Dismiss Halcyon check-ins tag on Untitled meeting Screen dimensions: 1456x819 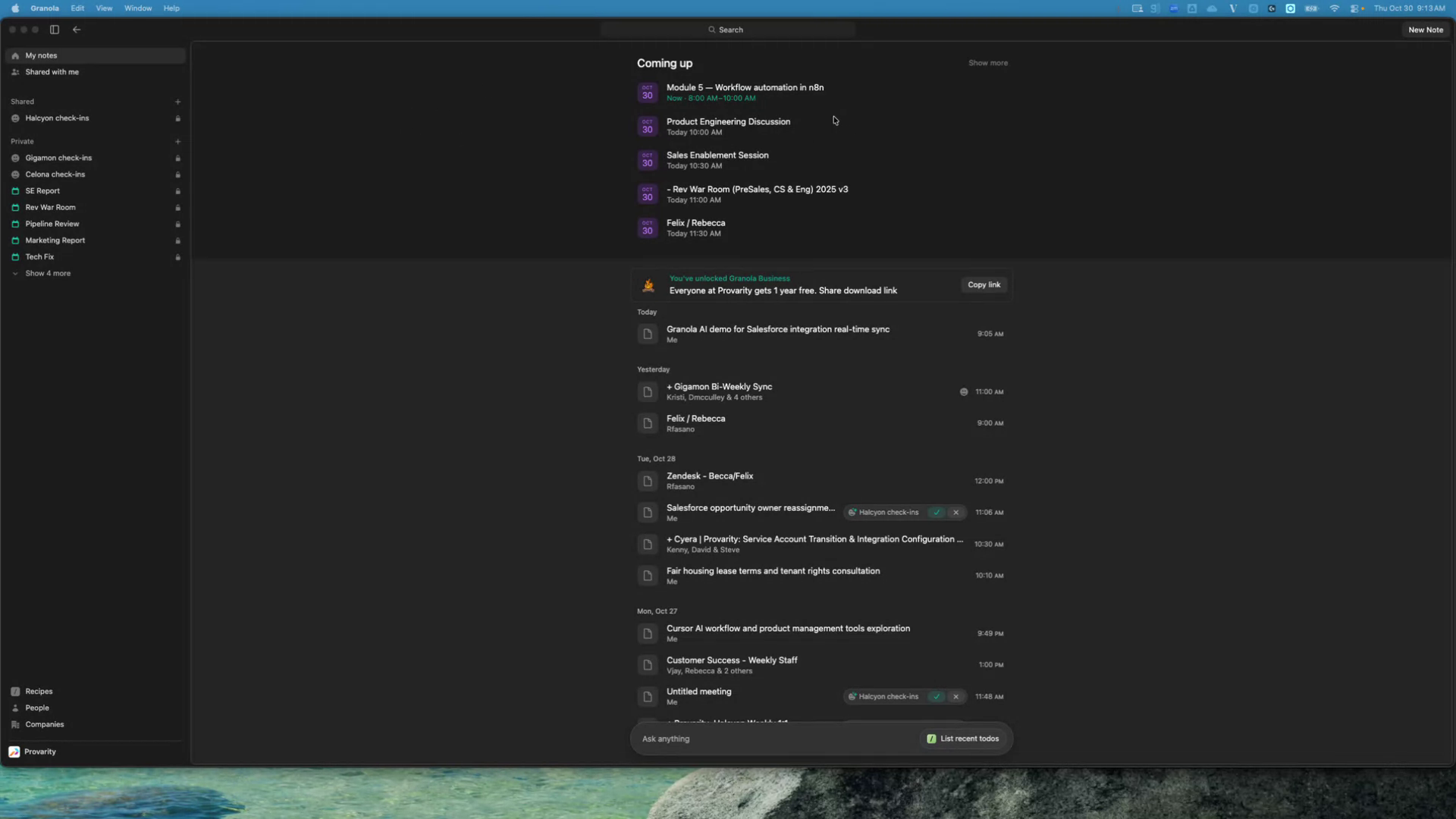click(955, 696)
